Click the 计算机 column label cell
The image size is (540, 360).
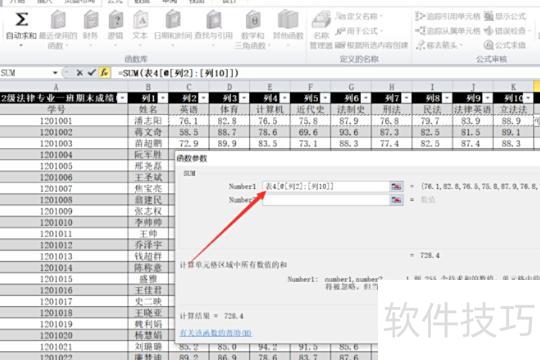point(270,110)
